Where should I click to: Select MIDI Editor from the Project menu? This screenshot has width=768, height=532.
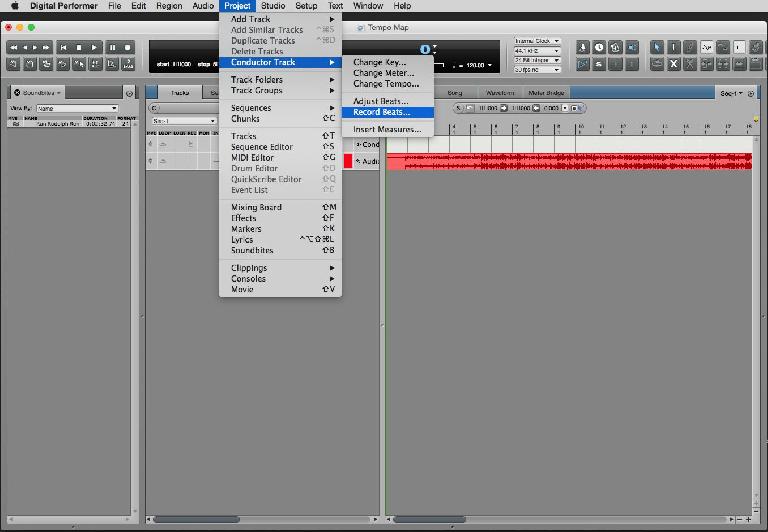tap(280, 158)
